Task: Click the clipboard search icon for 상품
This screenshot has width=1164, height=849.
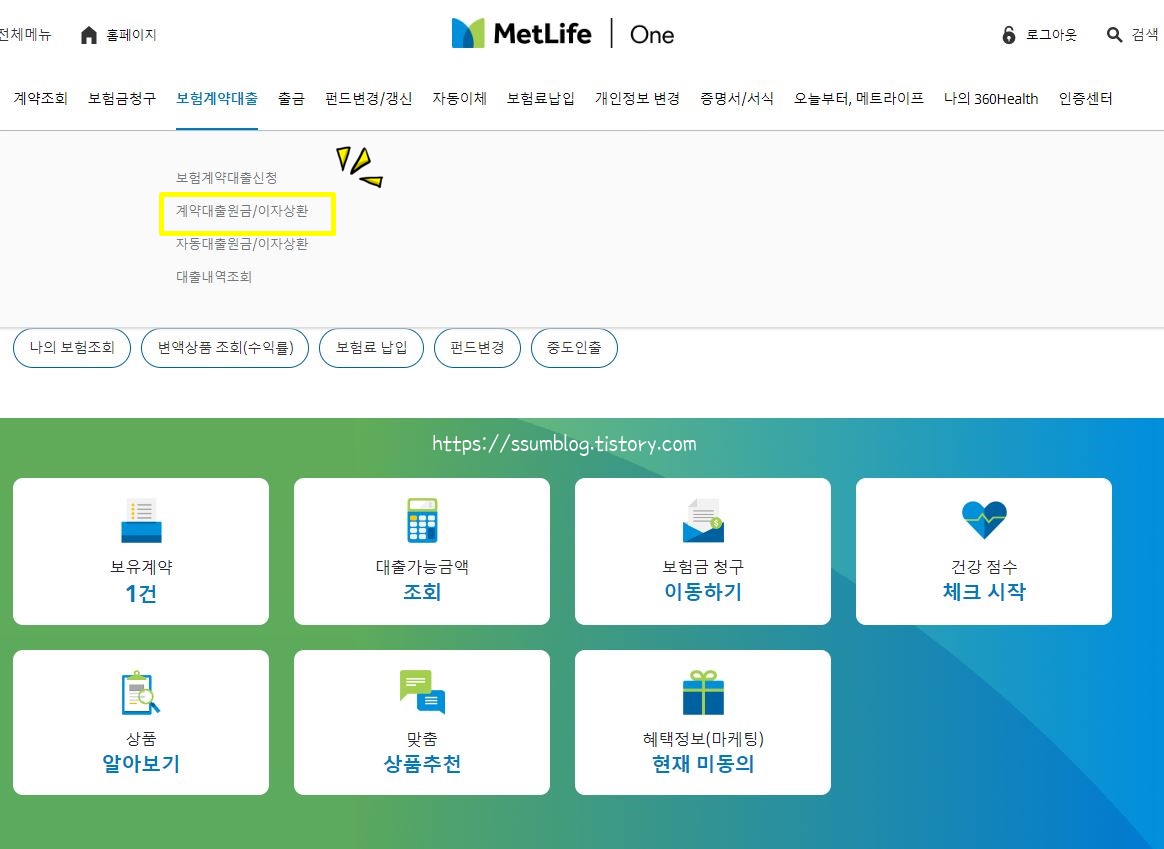Action: coord(141,692)
